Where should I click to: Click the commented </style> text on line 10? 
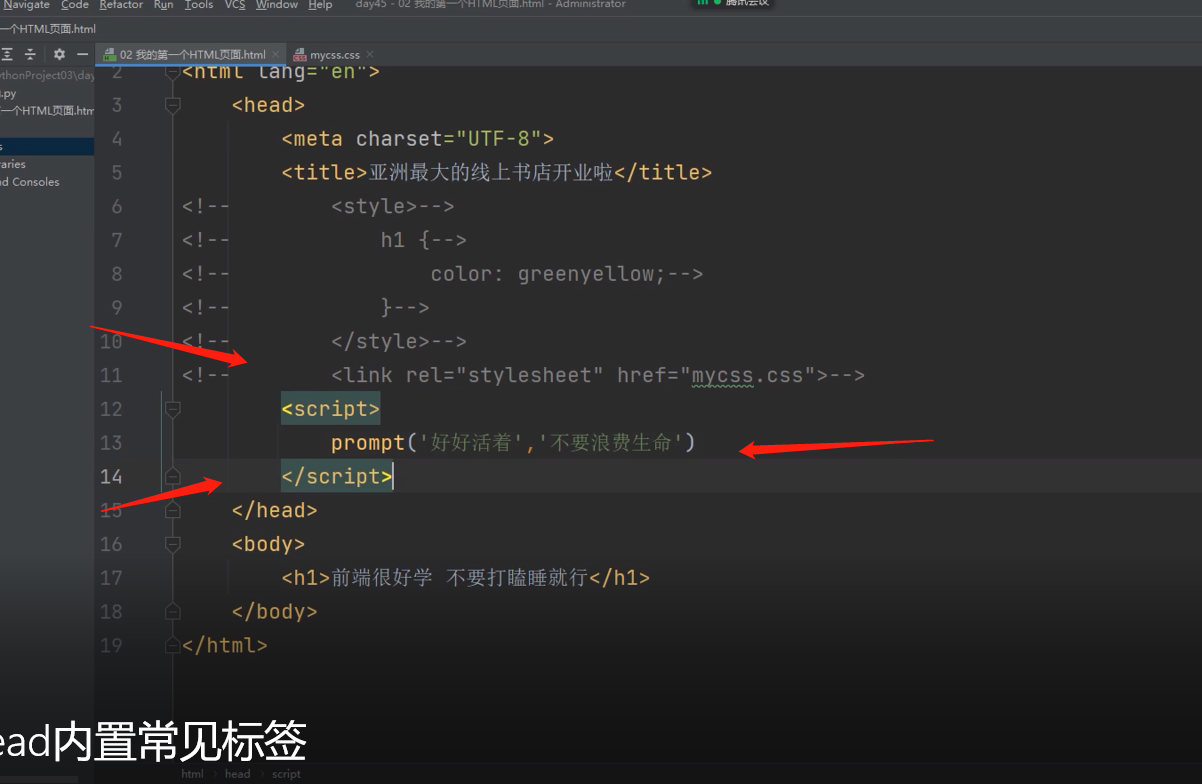click(380, 341)
